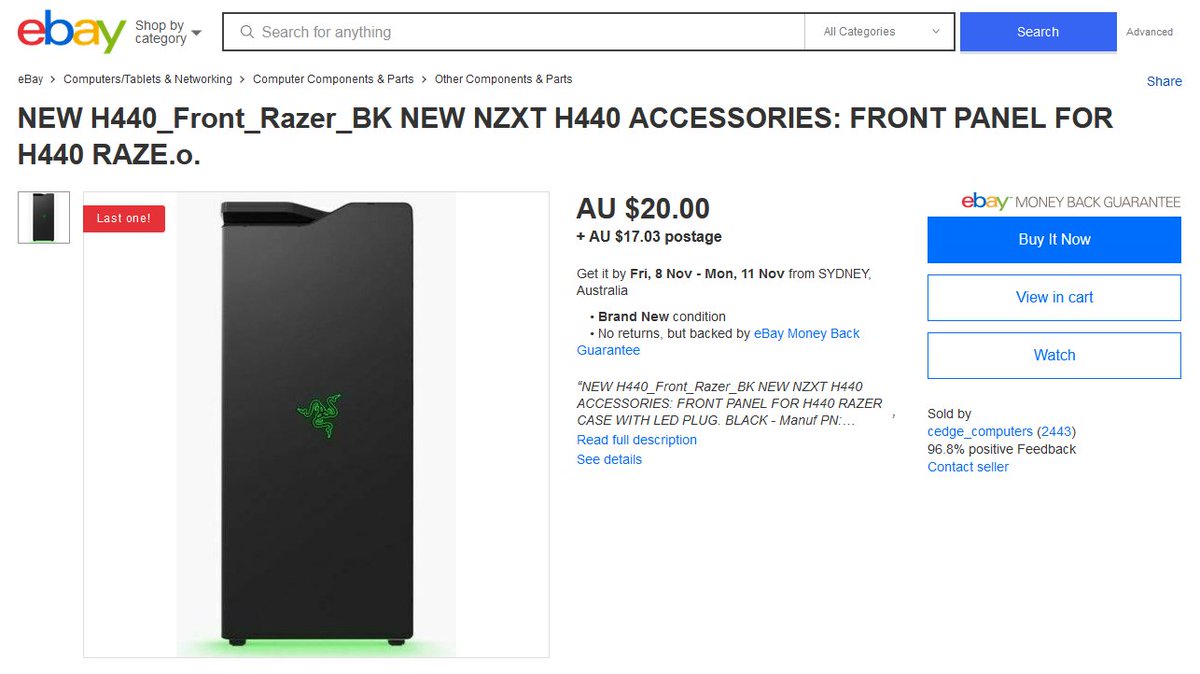This screenshot has width=1200, height=674.
Task: Open seller cedge_computers profile
Action: tap(980, 431)
